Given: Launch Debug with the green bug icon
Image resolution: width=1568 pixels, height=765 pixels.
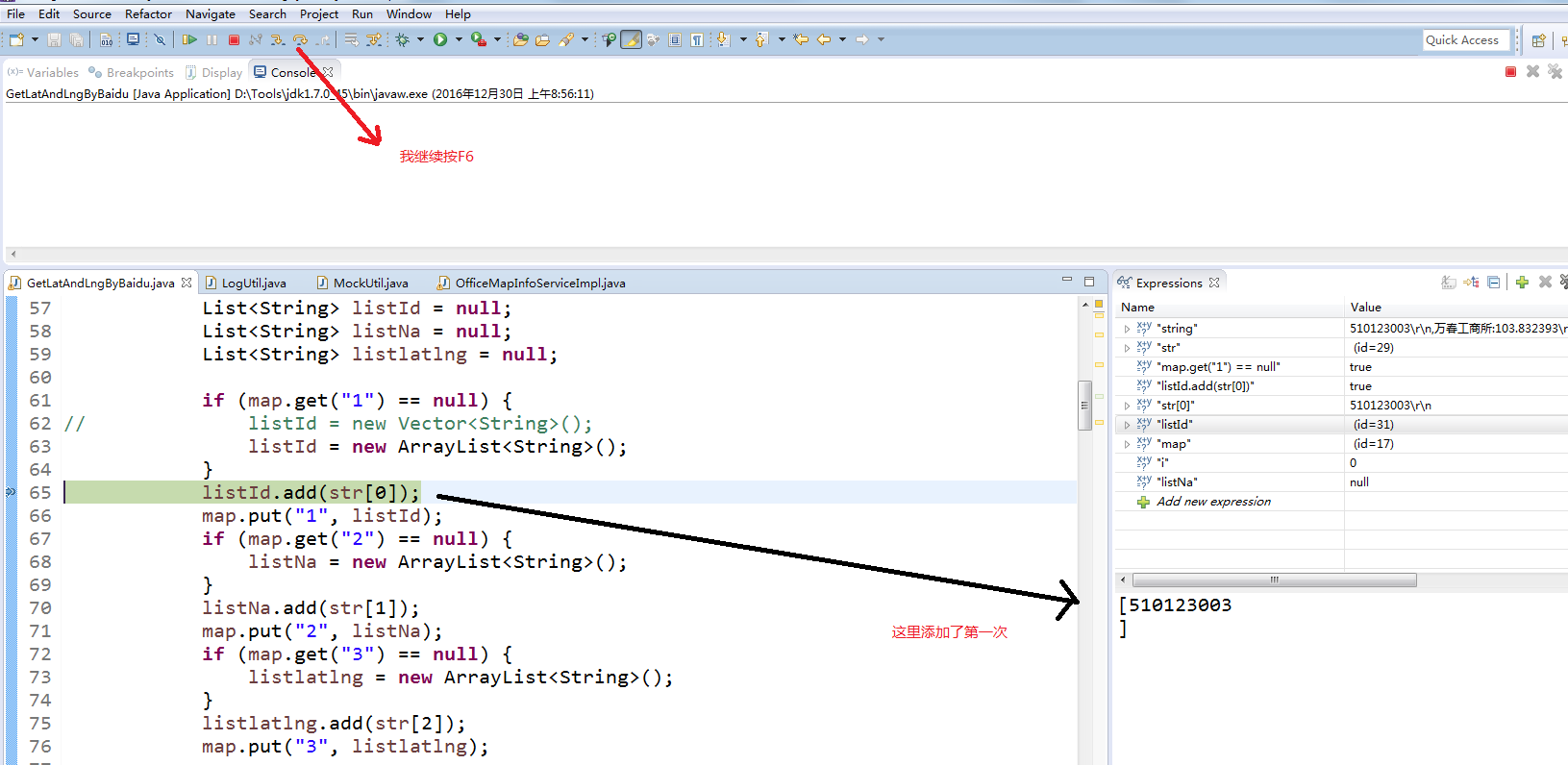Looking at the screenshot, I should click(x=402, y=39).
